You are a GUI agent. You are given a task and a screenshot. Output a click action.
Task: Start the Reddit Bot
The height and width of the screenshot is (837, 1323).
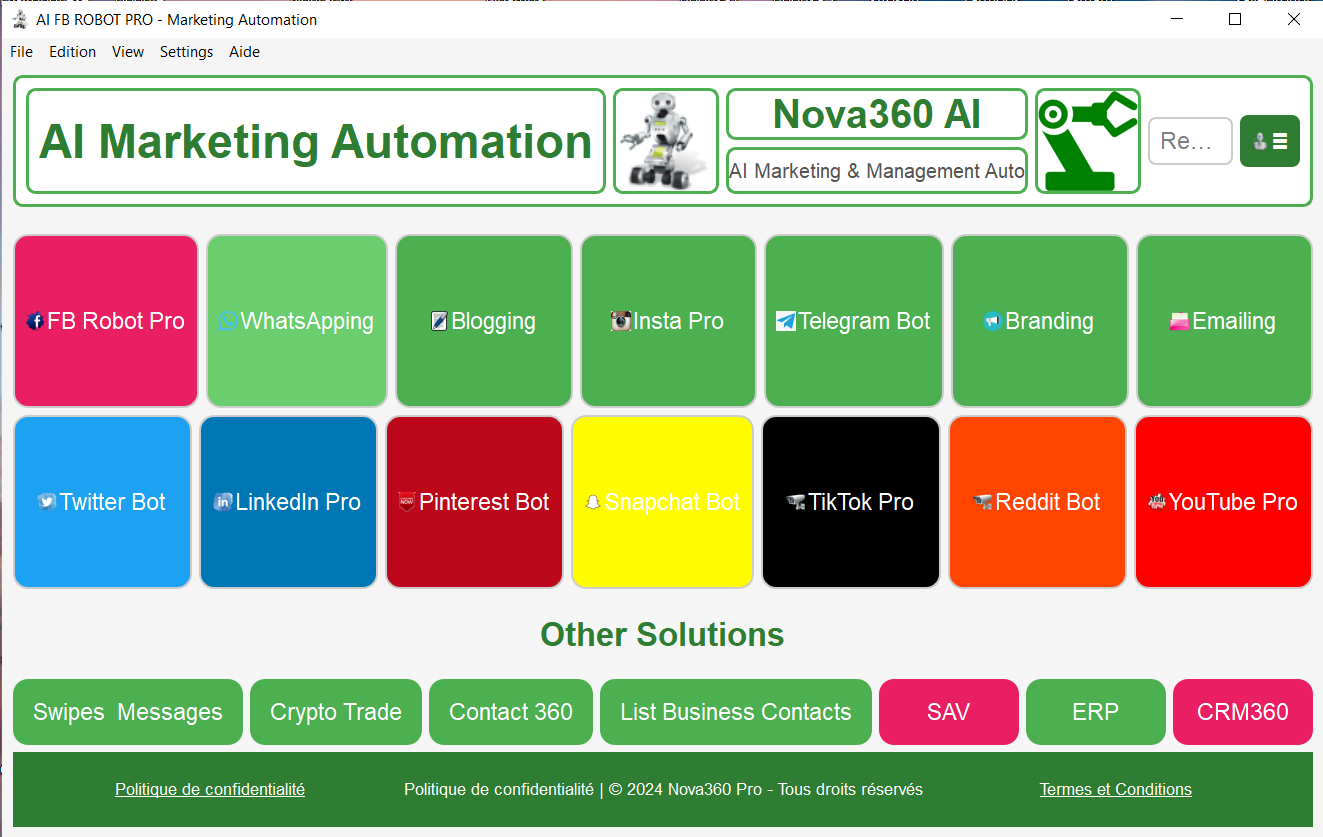click(x=1037, y=502)
